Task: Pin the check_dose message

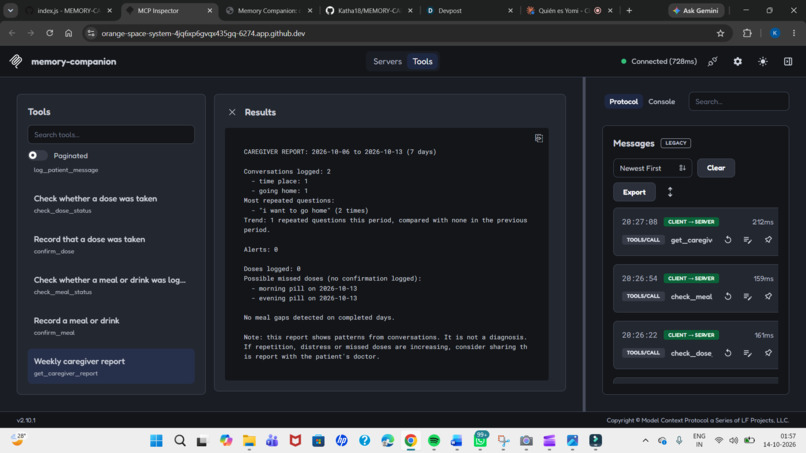Action: (x=768, y=353)
